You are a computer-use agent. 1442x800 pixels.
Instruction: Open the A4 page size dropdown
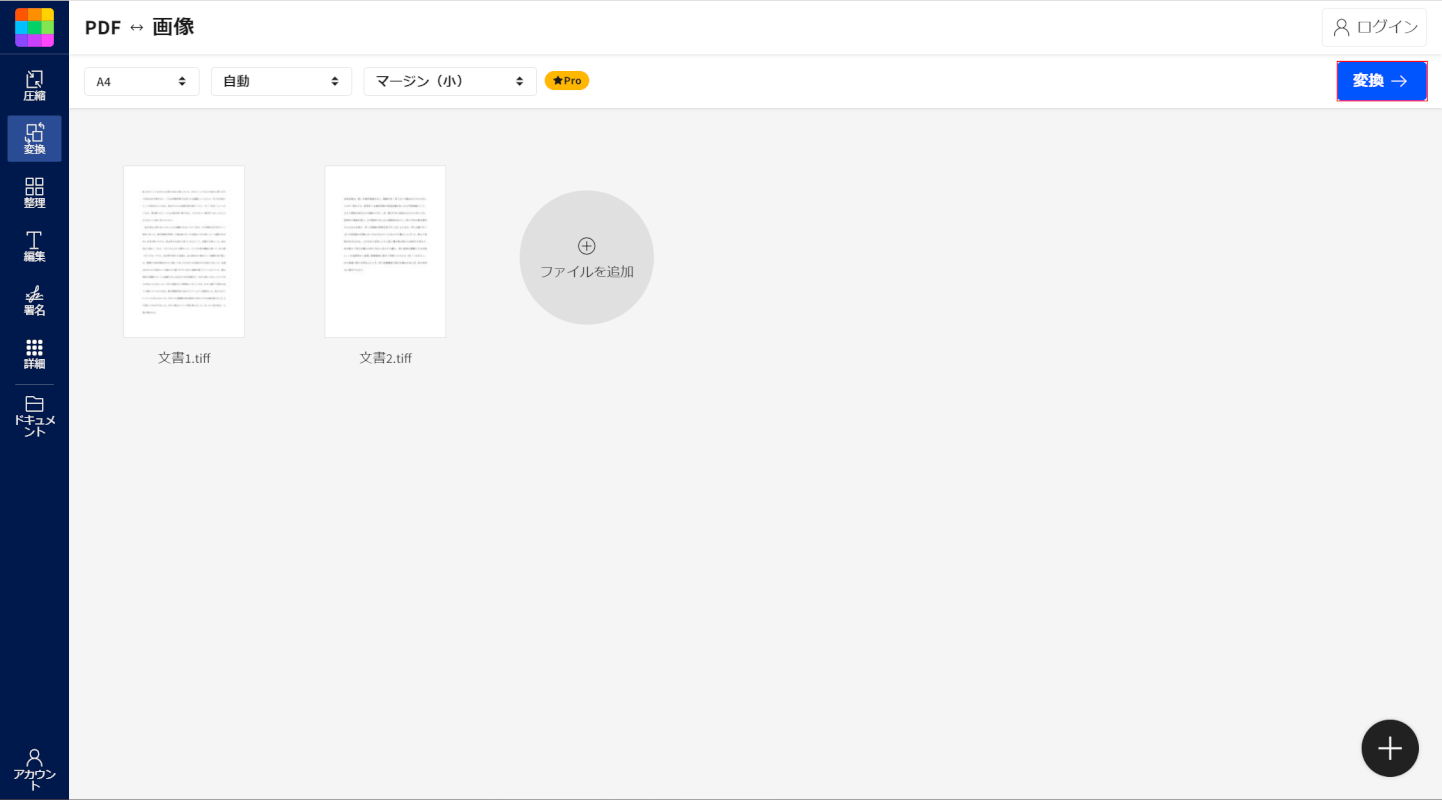pos(142,81)
